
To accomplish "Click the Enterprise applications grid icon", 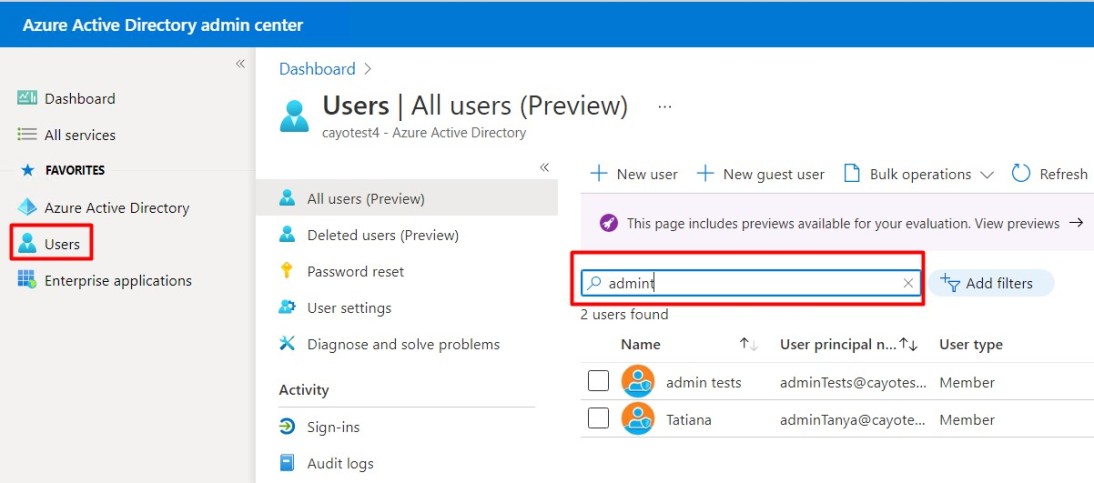I will click(x=27, y=281).
